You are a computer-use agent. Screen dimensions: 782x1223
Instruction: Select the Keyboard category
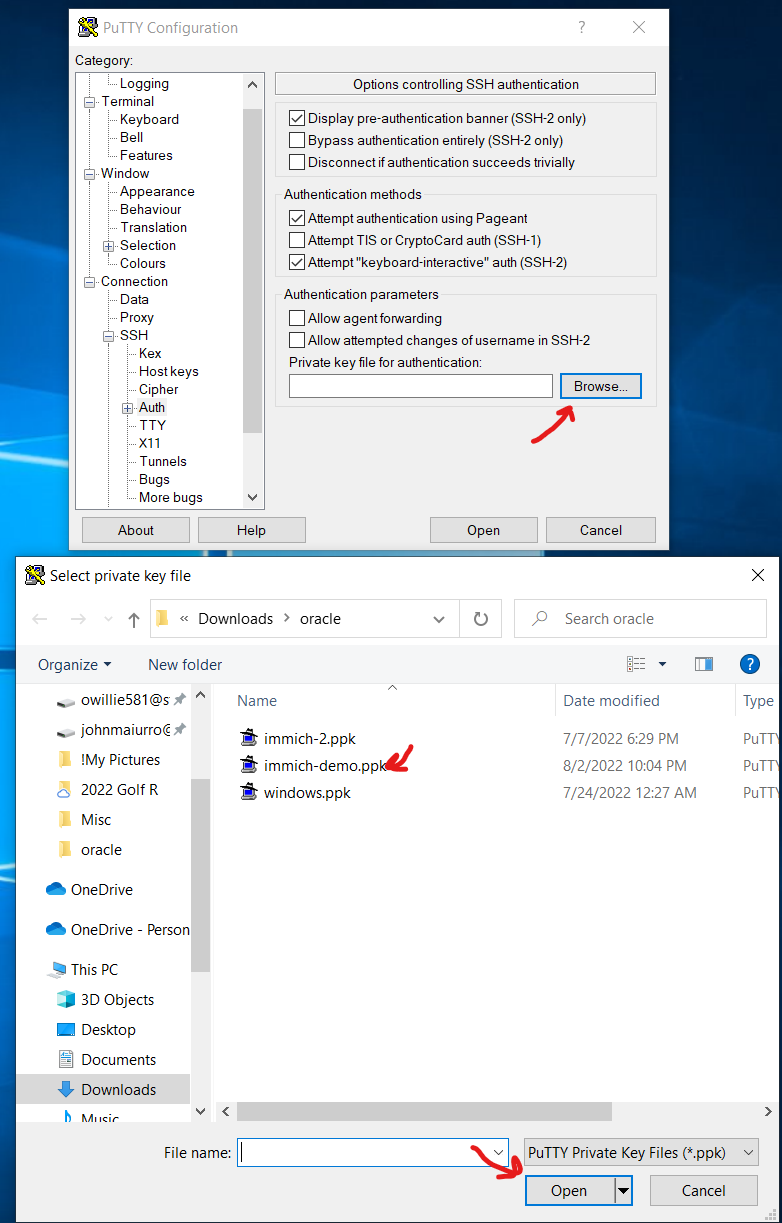point(149,119)
